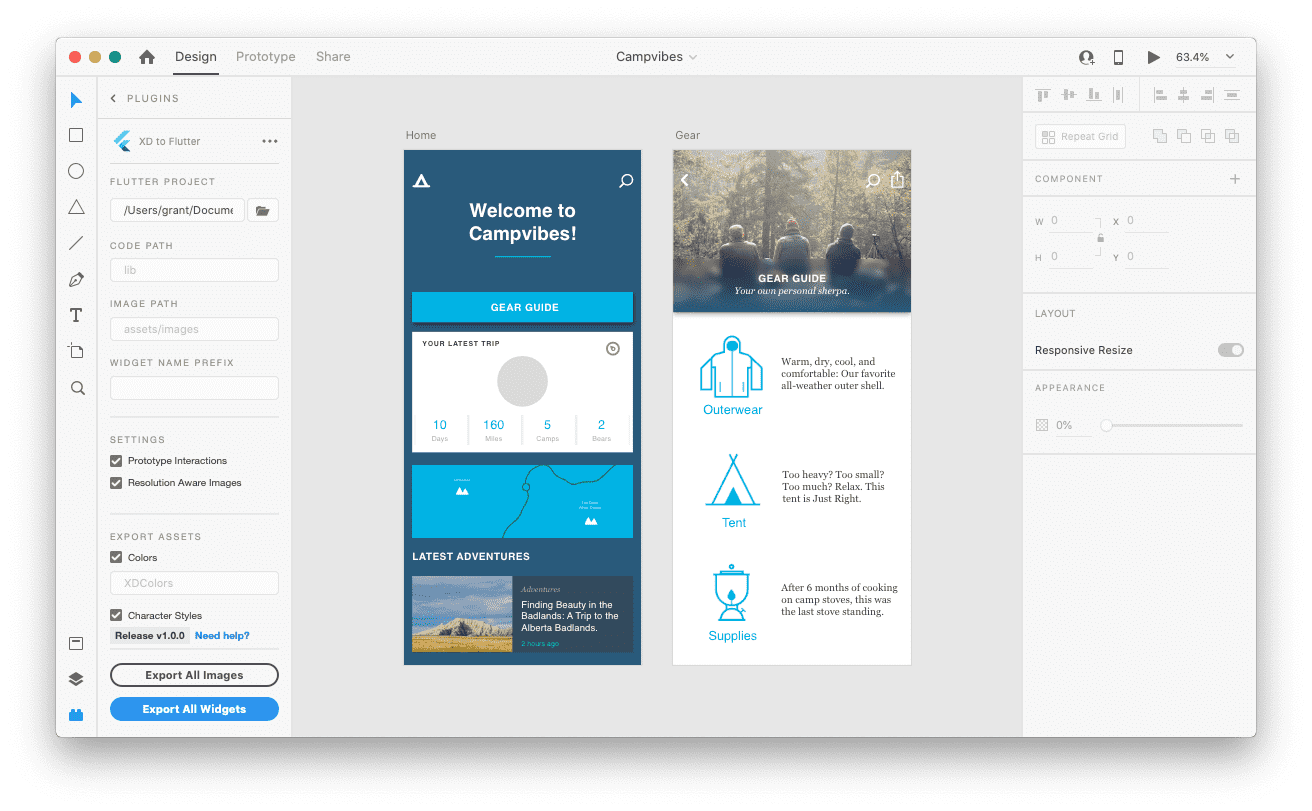Switch to the Share tab
This screenshot has width=1312, height=811.
(333, 57)
